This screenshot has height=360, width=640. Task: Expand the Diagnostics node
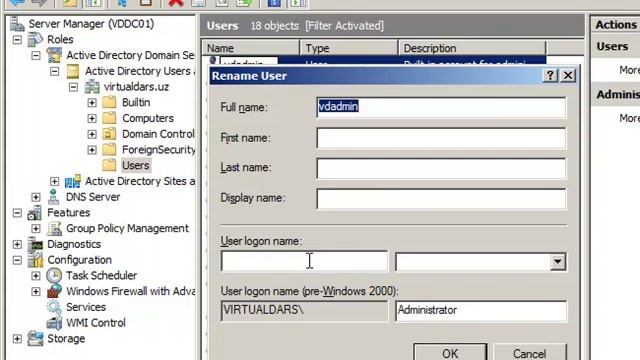[17, 244]
